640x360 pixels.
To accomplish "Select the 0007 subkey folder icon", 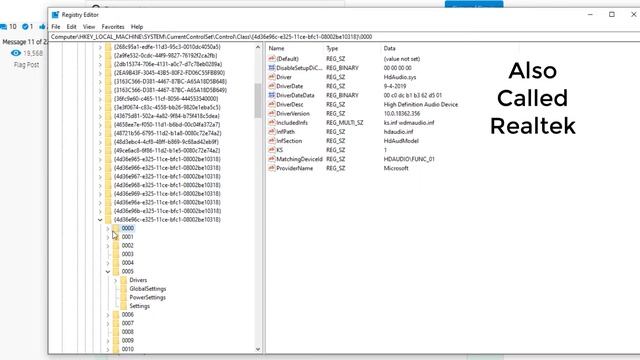I will point(116,323).
